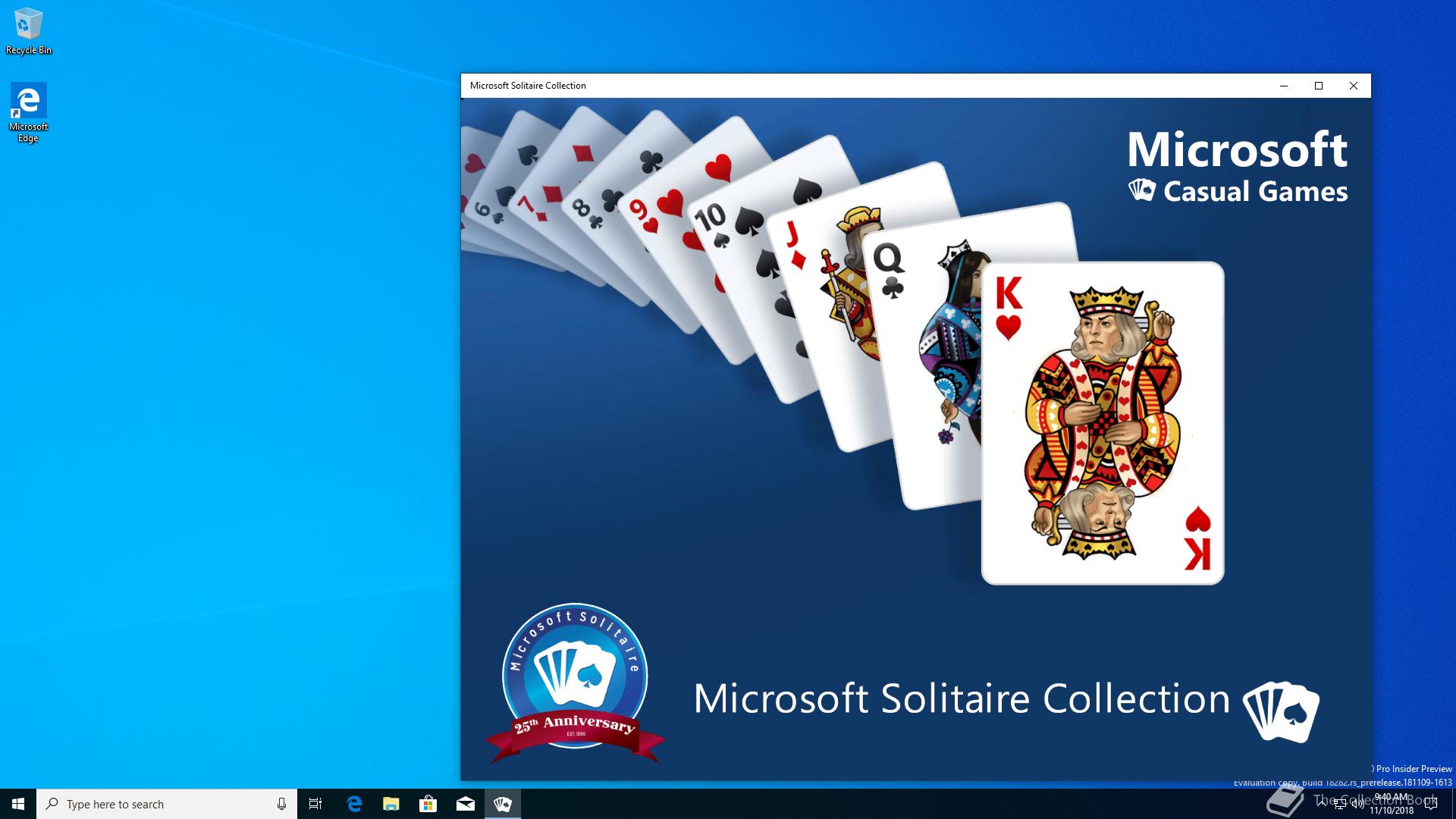Click the Solitaire window title text

click(x=528, y=86)
